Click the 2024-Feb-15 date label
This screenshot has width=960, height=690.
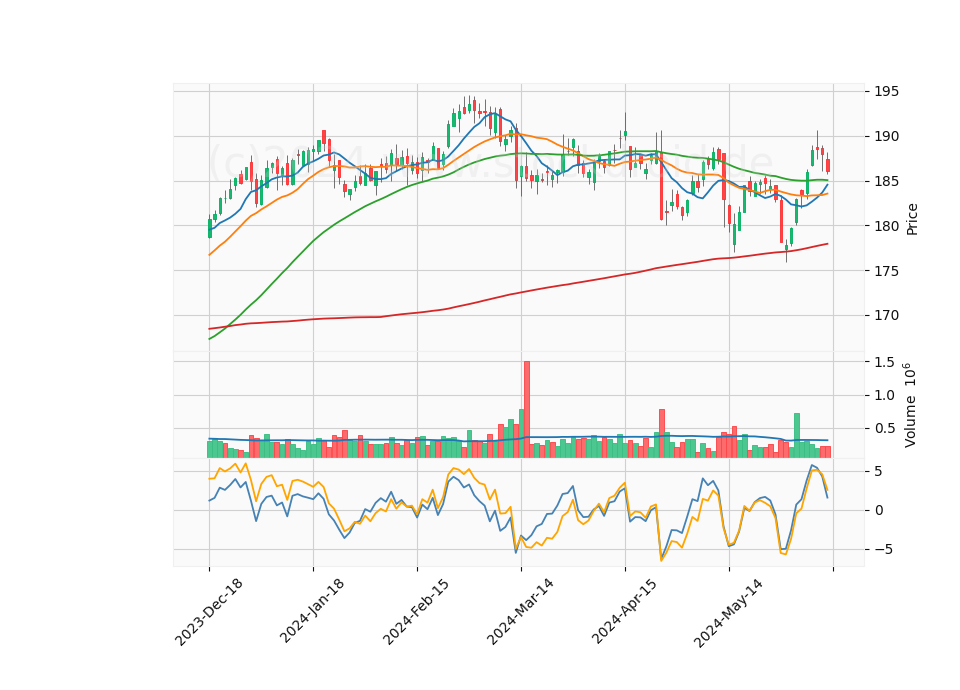click(416, 612)
